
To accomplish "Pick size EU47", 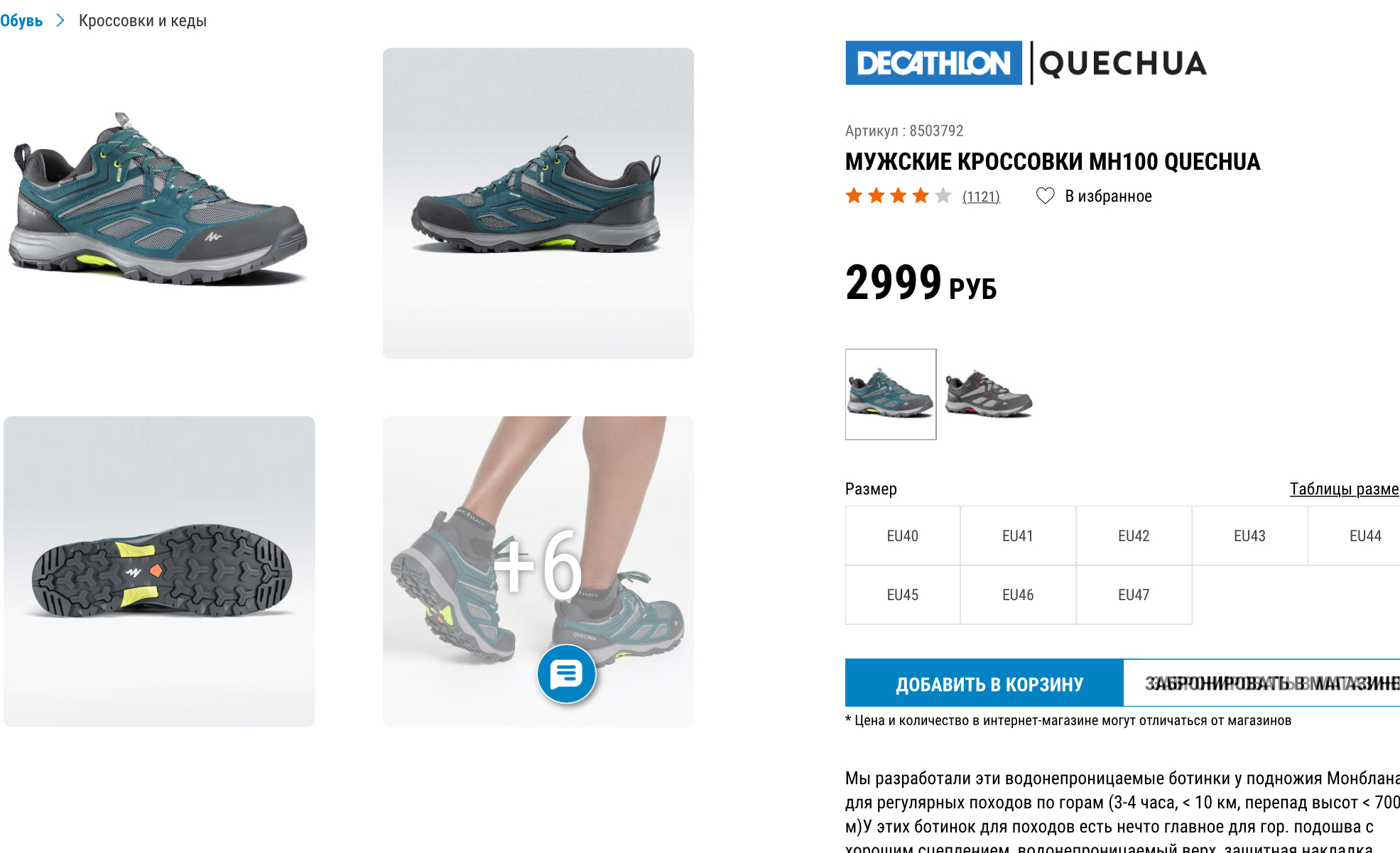I will 1134,594.
